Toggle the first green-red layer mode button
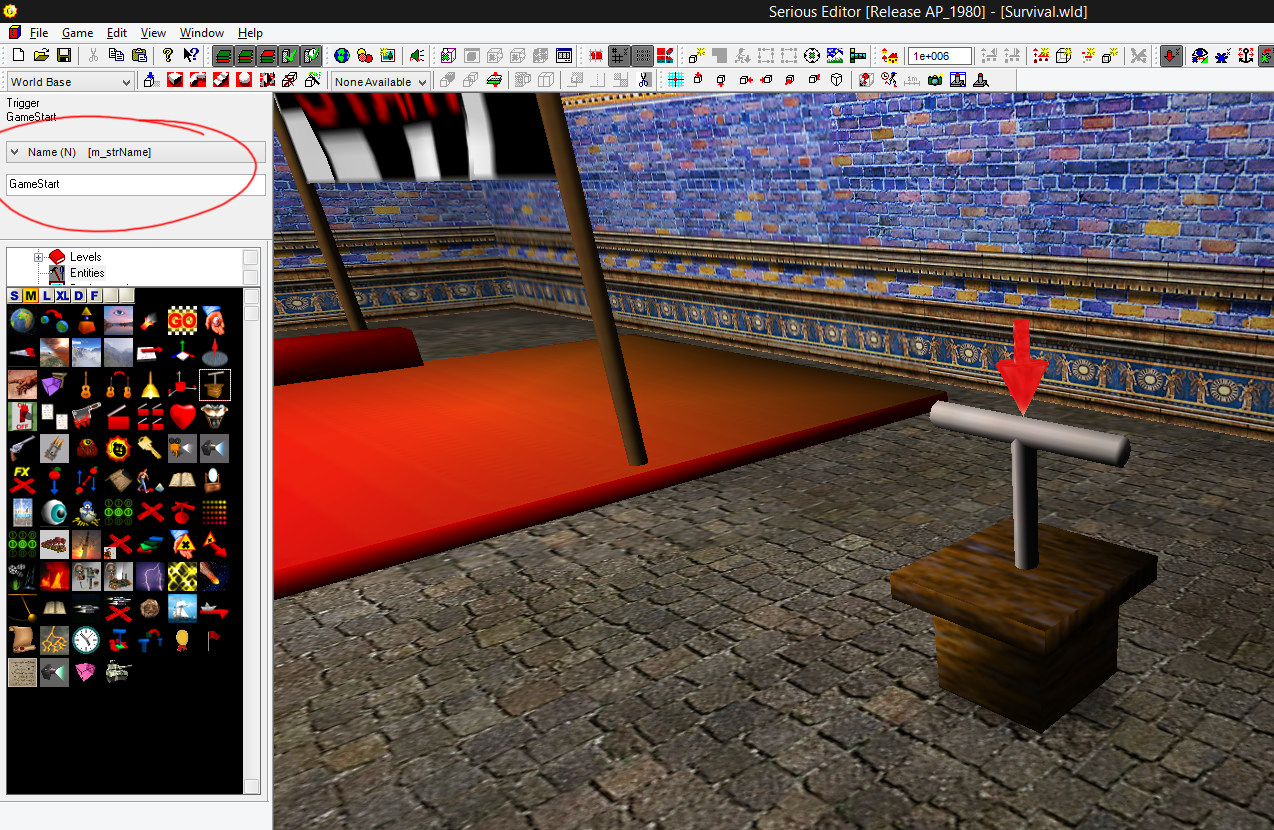This screenshot has width=1274, height=830. [x=224, y=56]
